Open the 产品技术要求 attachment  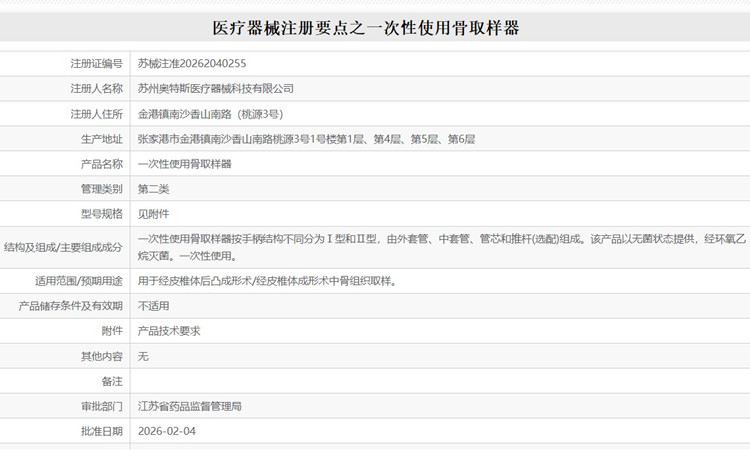[x=169, y=330]
